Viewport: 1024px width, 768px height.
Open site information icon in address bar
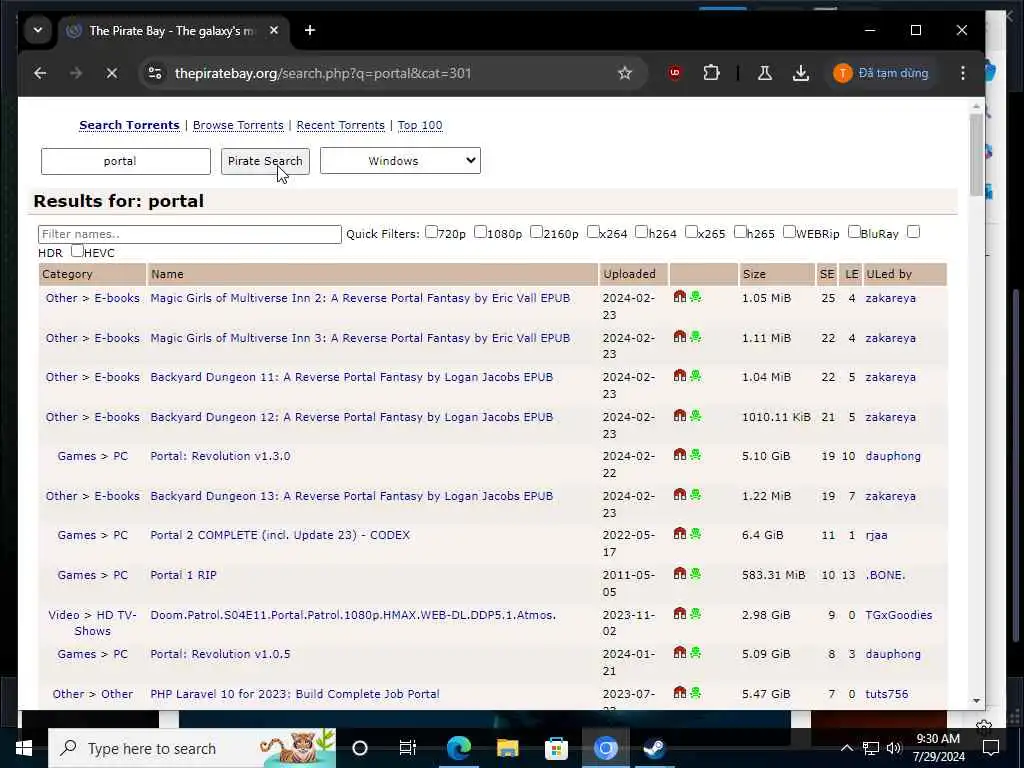155,73
